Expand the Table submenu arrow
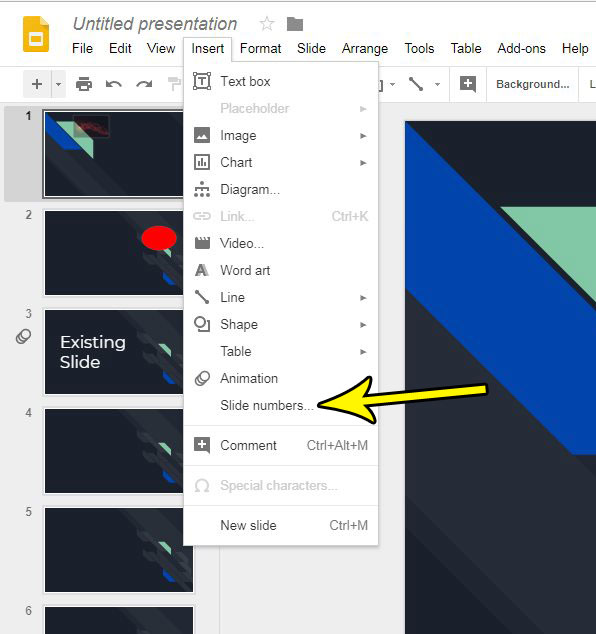Image resolution: width=596 pixels, height=634 pixels. coord(363,352)
